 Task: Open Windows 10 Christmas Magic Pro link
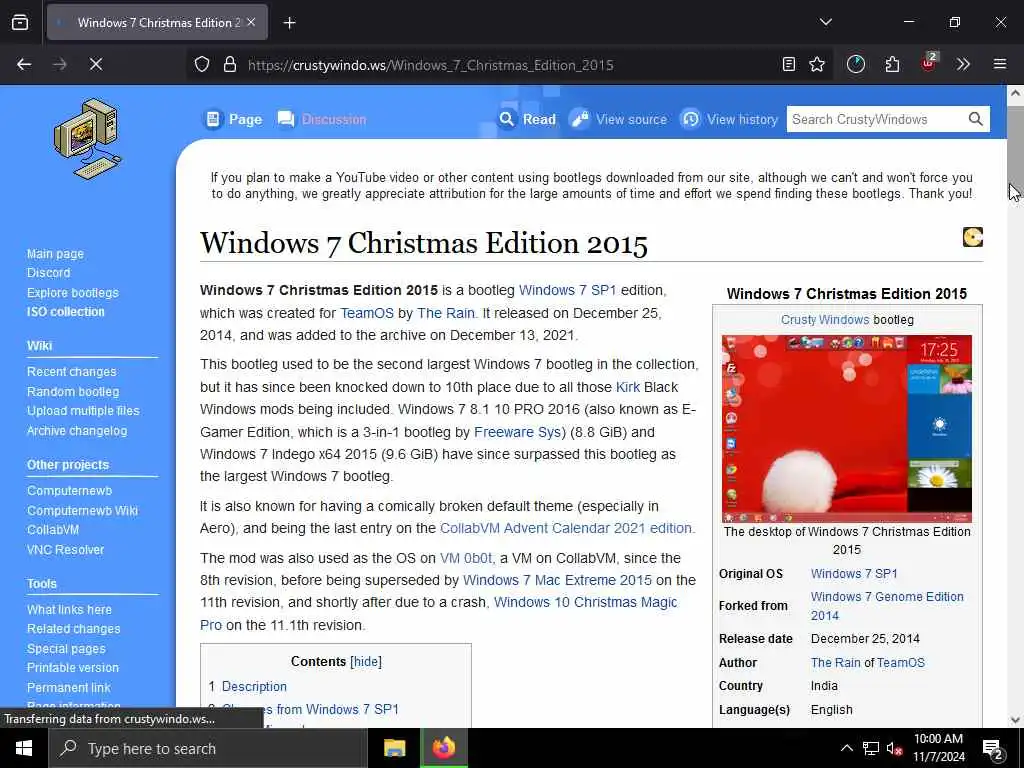click(585, 602)
